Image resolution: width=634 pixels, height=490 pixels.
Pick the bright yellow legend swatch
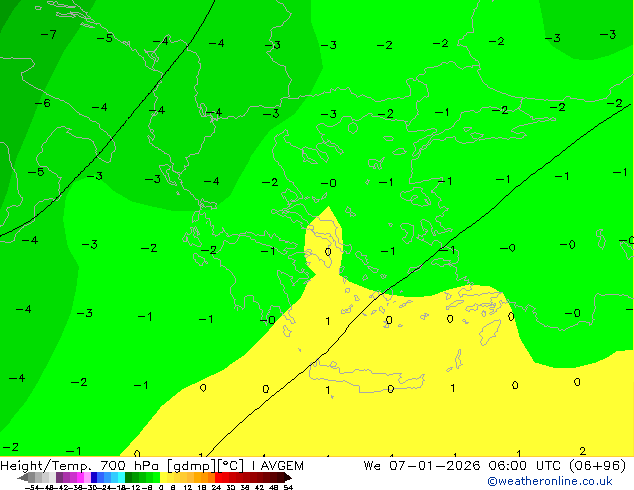pos(163,478)
